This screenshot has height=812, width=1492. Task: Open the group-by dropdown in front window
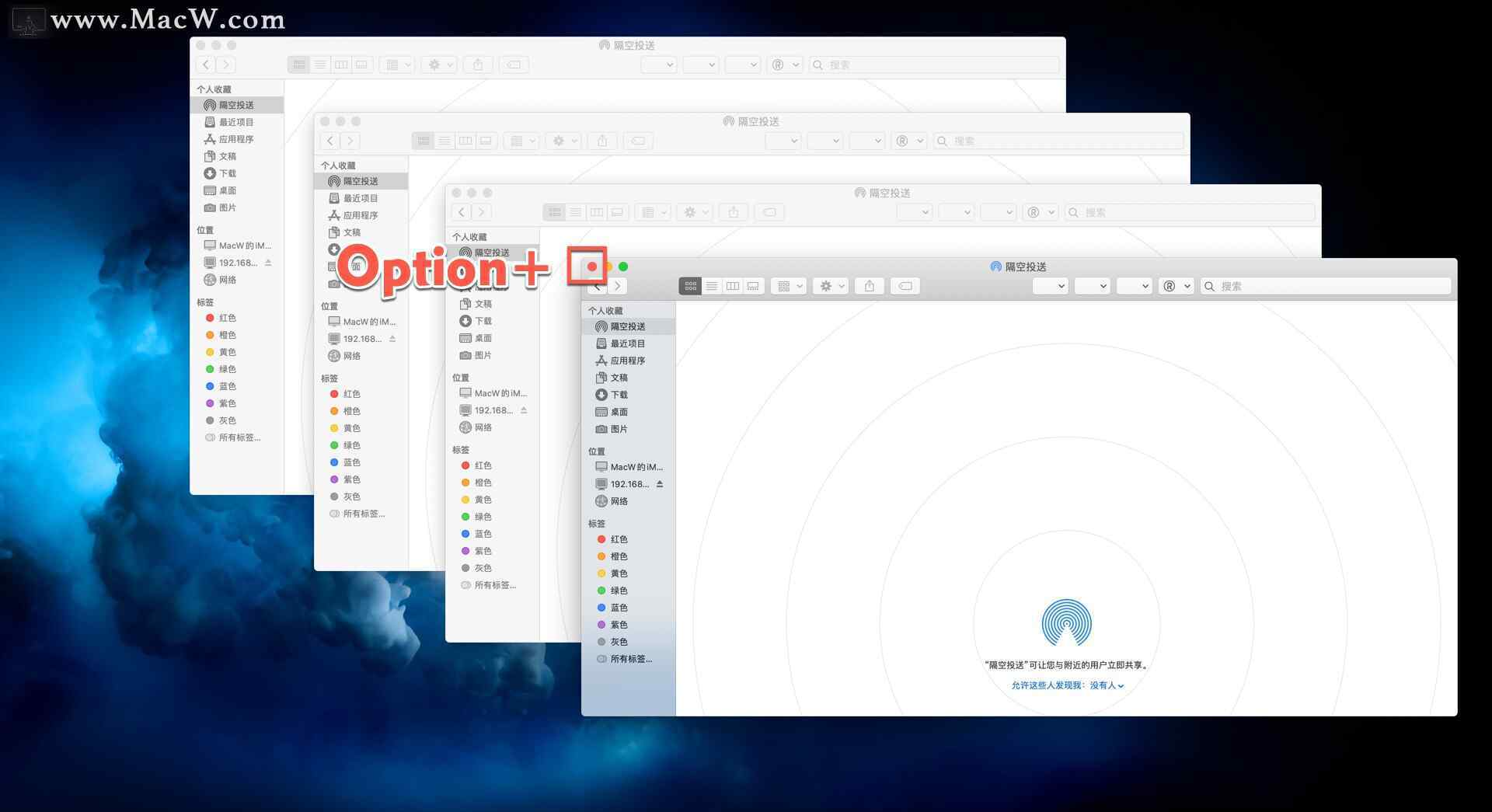(x=790, y=286)
